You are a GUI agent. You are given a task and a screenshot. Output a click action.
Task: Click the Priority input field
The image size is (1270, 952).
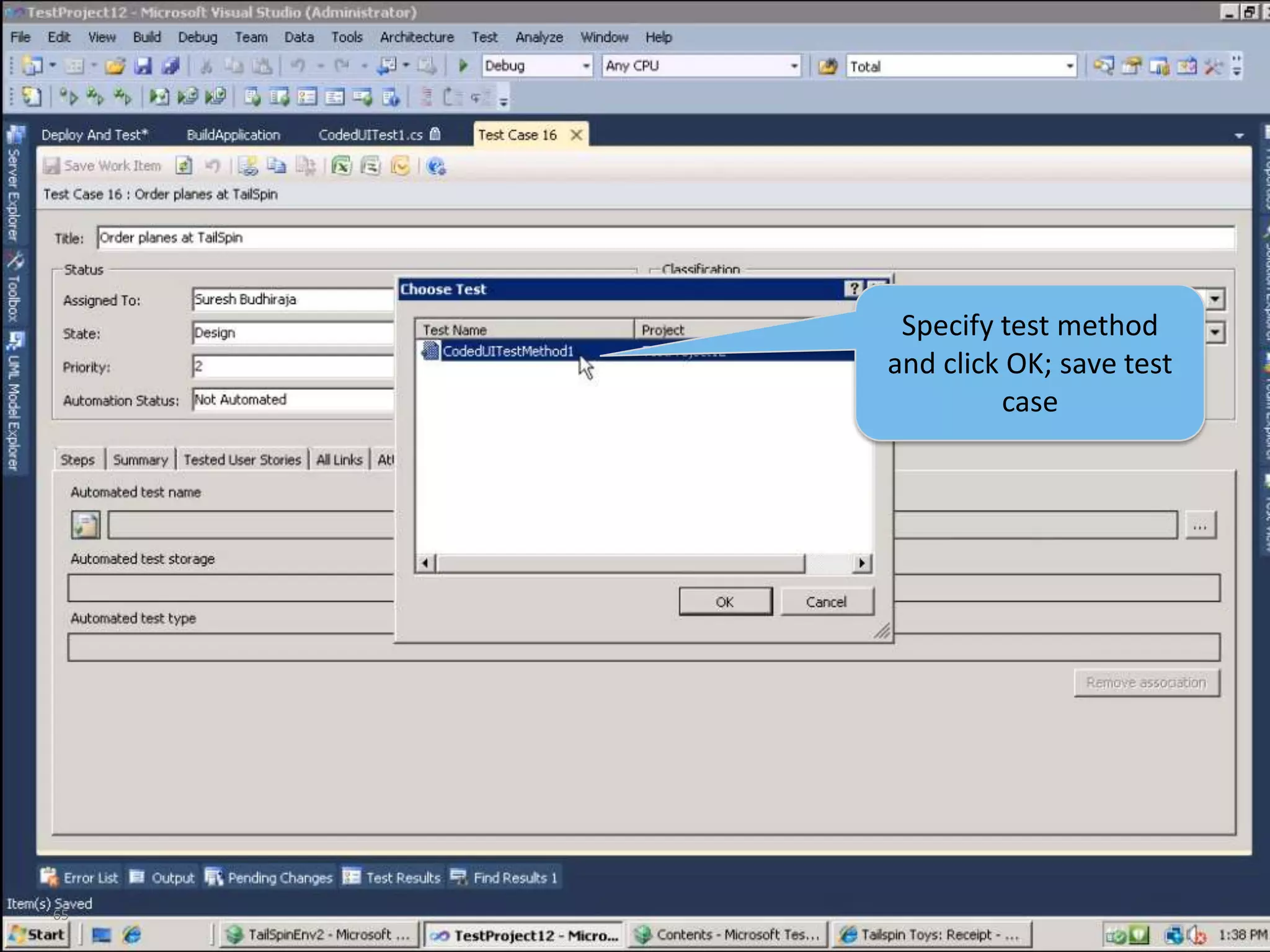[x=293, y=366]
